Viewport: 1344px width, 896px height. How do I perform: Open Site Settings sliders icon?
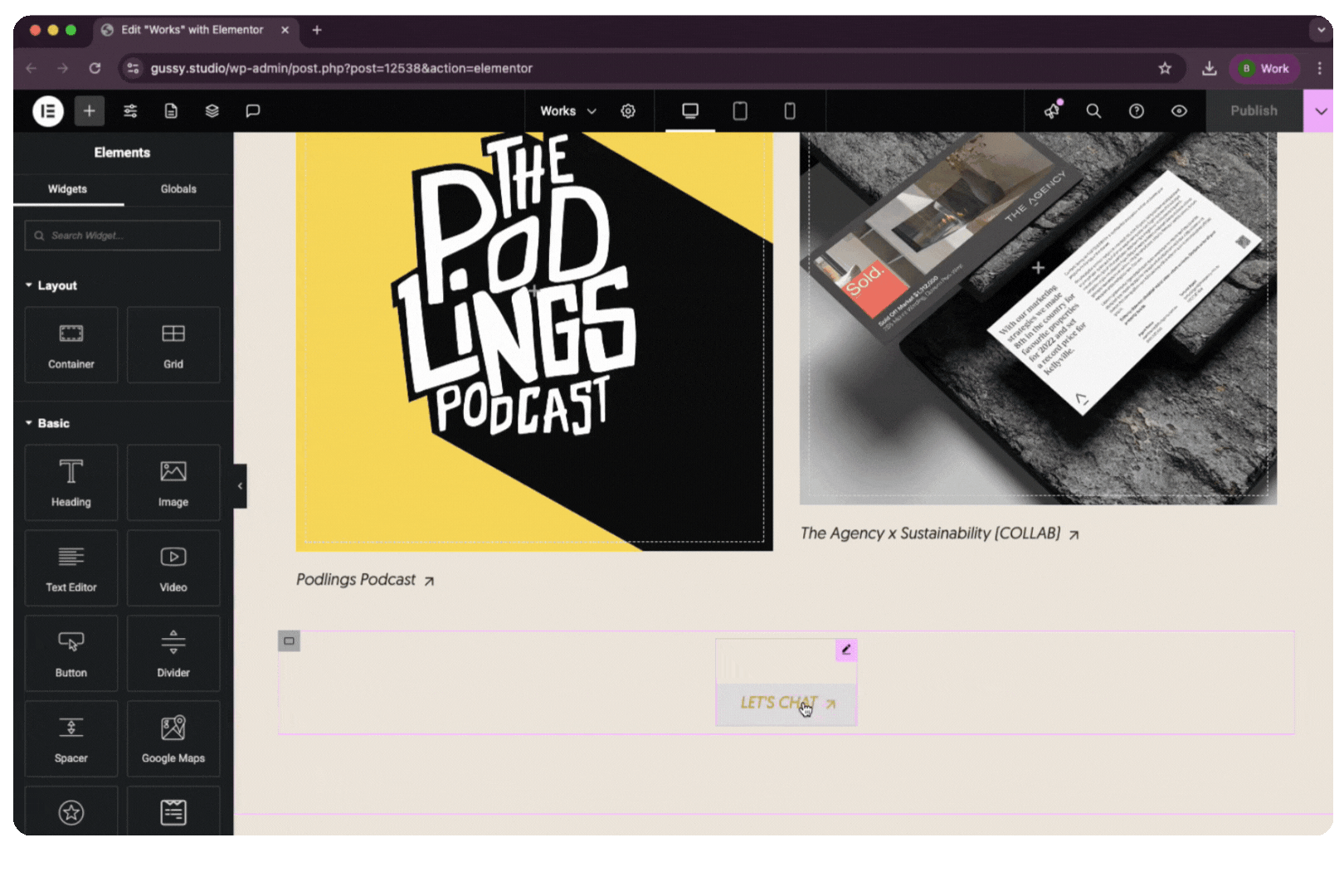point(130,111)
